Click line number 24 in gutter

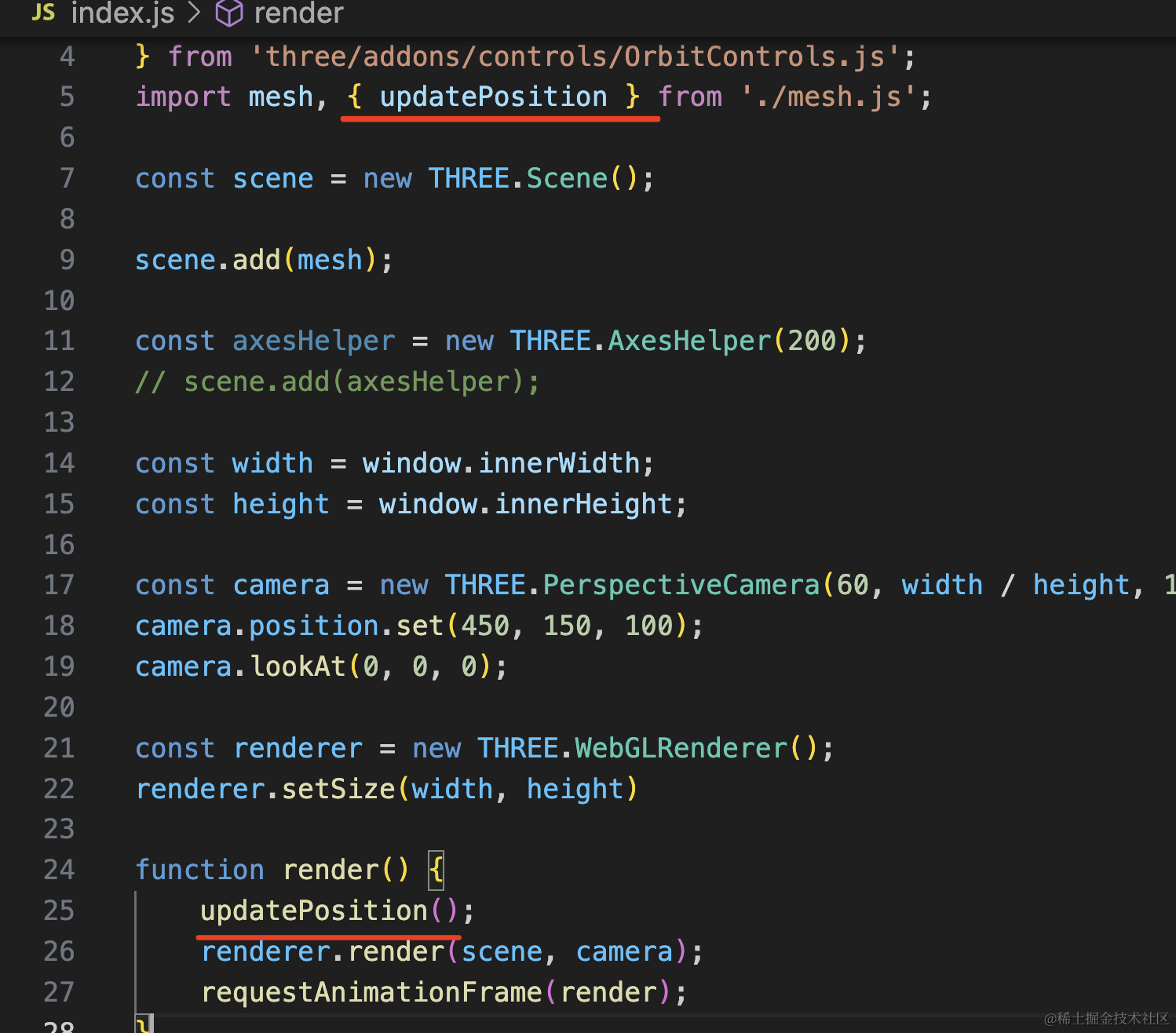click(x=60, y=870)
